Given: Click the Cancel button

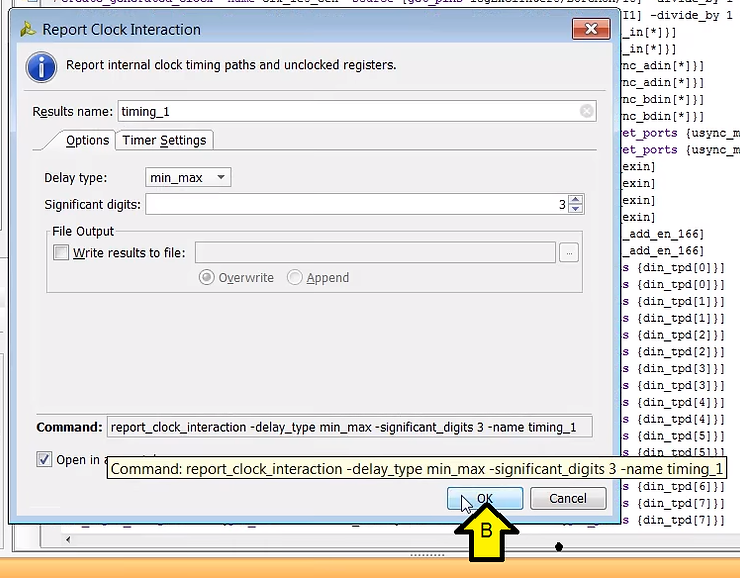Looking at the screenshot, I should point(567,498).
